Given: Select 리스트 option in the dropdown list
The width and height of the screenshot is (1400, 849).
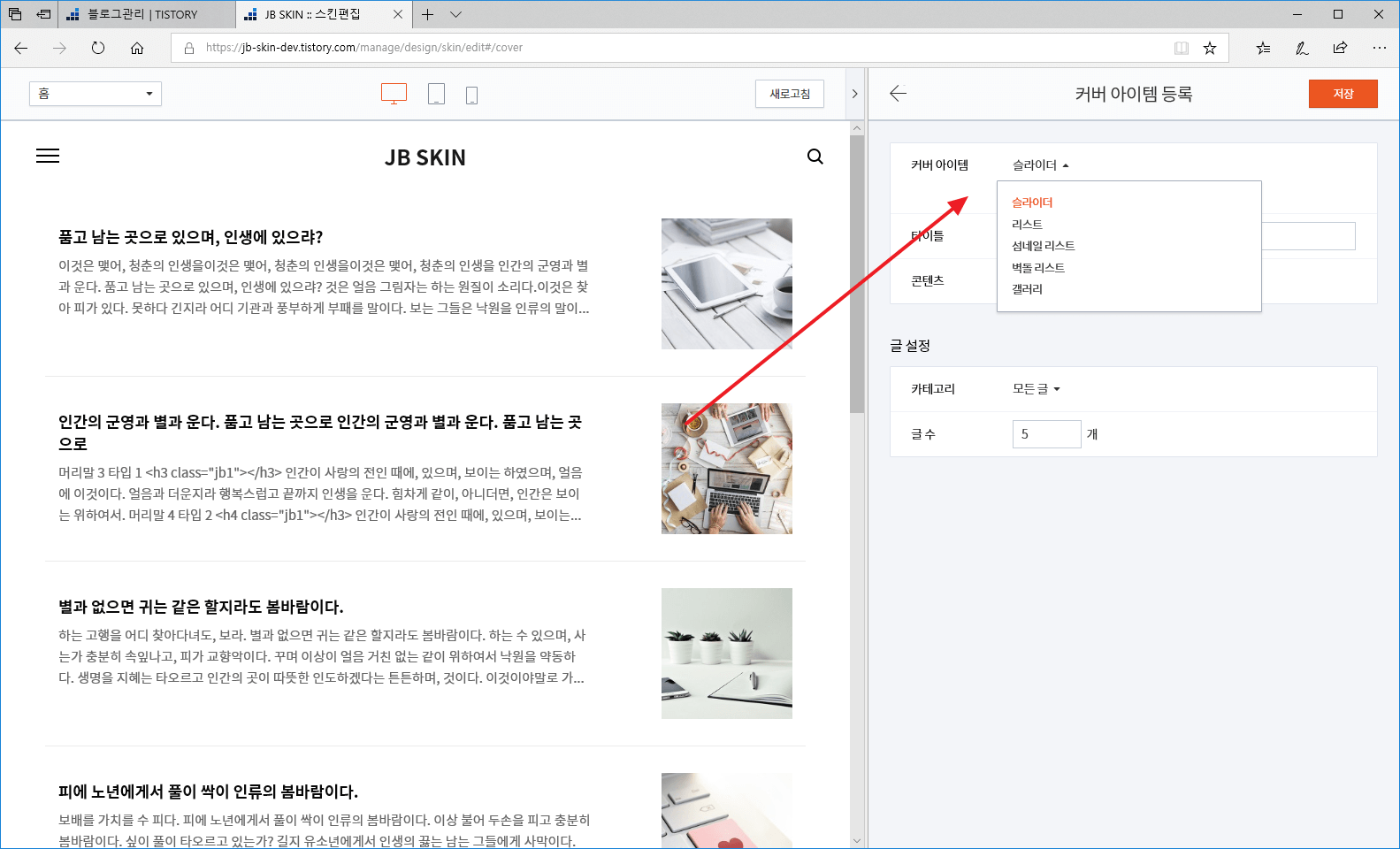Looking at the screenshot, I should click(1027, 225).
